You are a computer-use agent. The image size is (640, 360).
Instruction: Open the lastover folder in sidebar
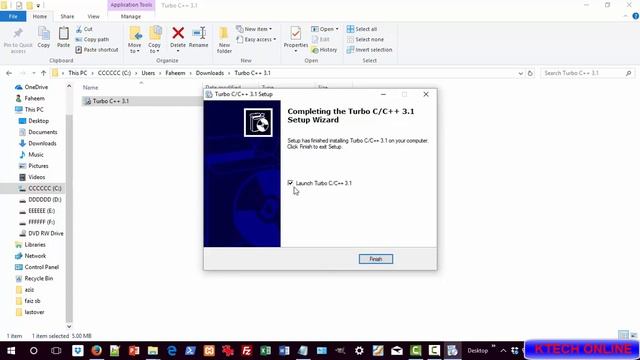click(x=29, y=312)
